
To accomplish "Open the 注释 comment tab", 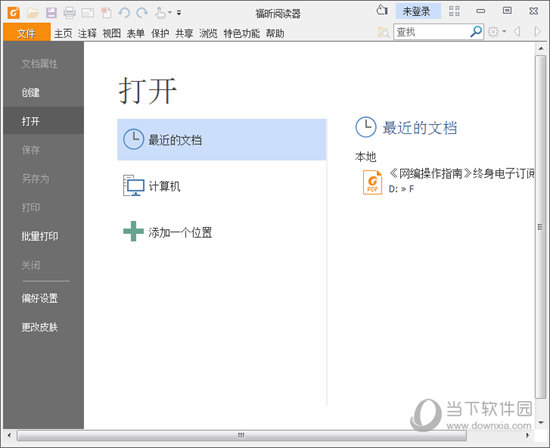I will tap(87, 34).
